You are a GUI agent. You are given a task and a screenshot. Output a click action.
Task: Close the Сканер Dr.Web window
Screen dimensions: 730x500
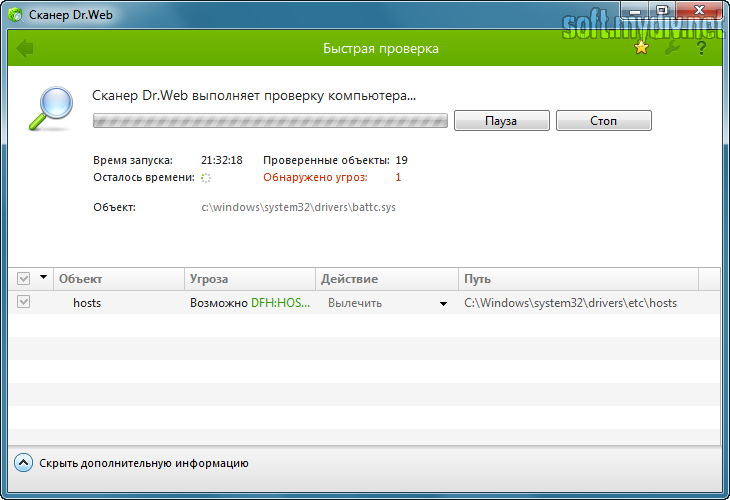(x=699, y=10)
